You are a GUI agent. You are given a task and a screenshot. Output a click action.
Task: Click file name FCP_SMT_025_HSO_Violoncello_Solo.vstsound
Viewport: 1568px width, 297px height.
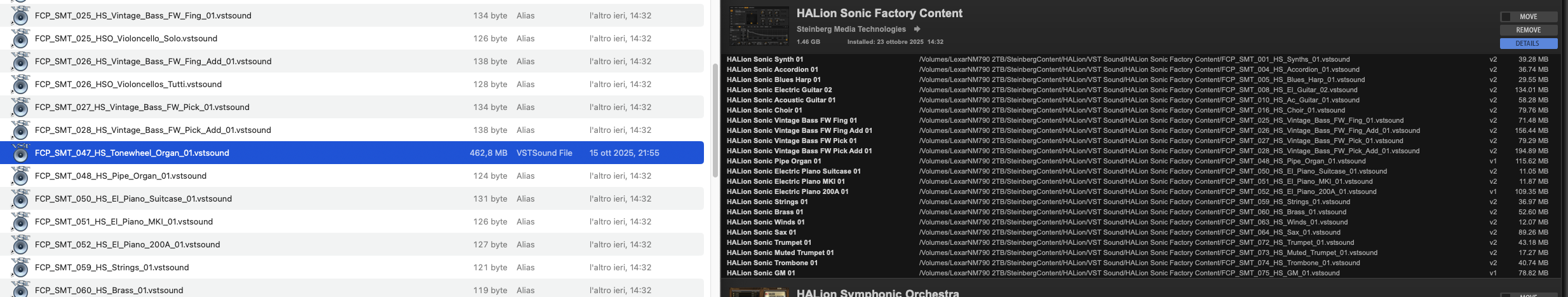[x=126, y=38]
